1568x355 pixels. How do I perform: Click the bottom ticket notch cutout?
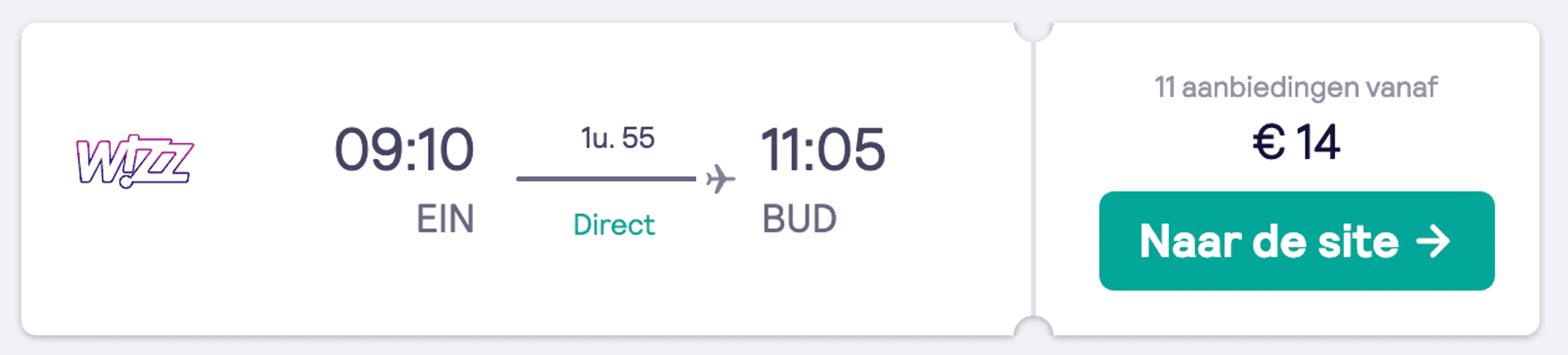(x=1033, y=326)
